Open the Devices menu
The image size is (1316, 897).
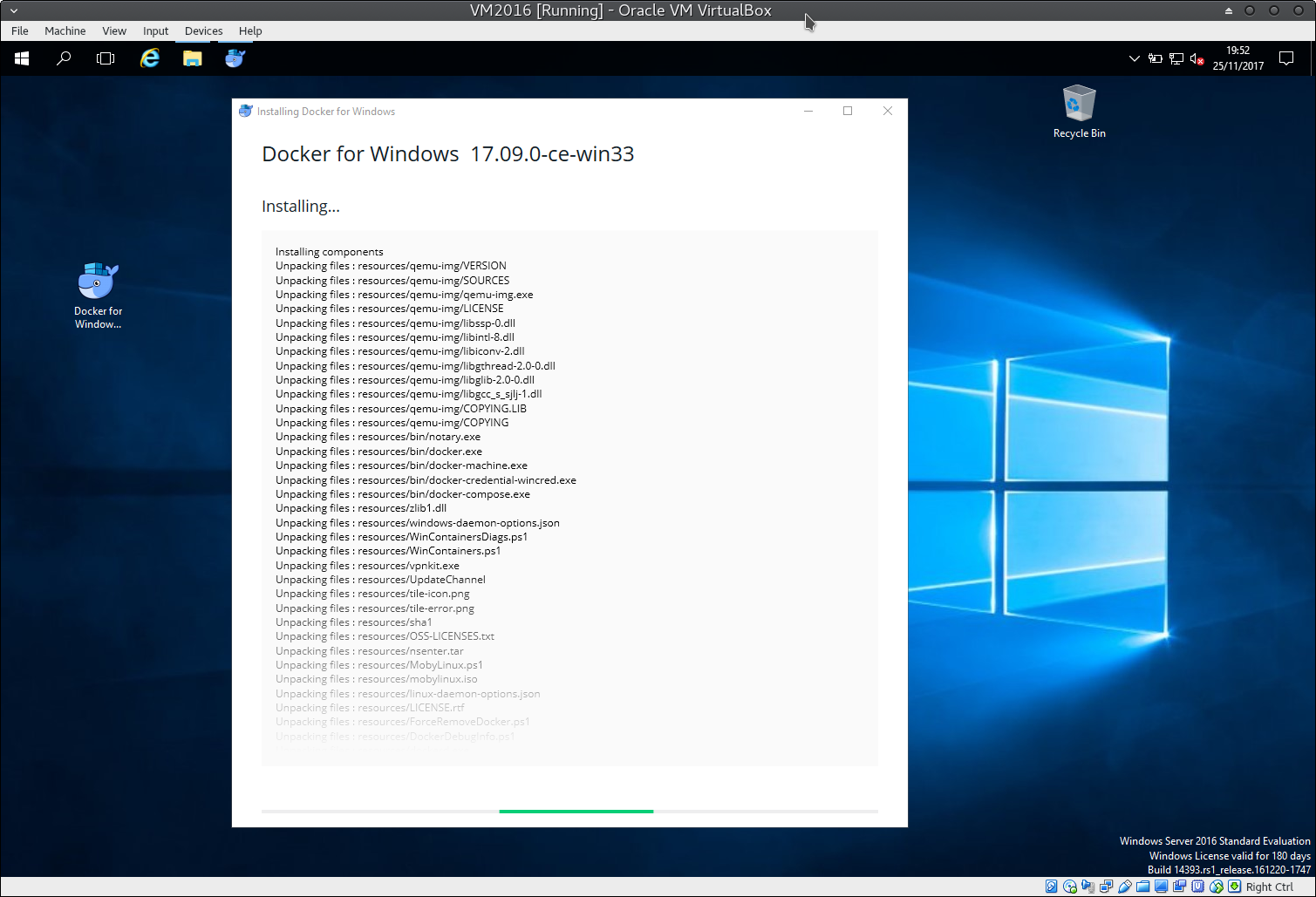203,31
